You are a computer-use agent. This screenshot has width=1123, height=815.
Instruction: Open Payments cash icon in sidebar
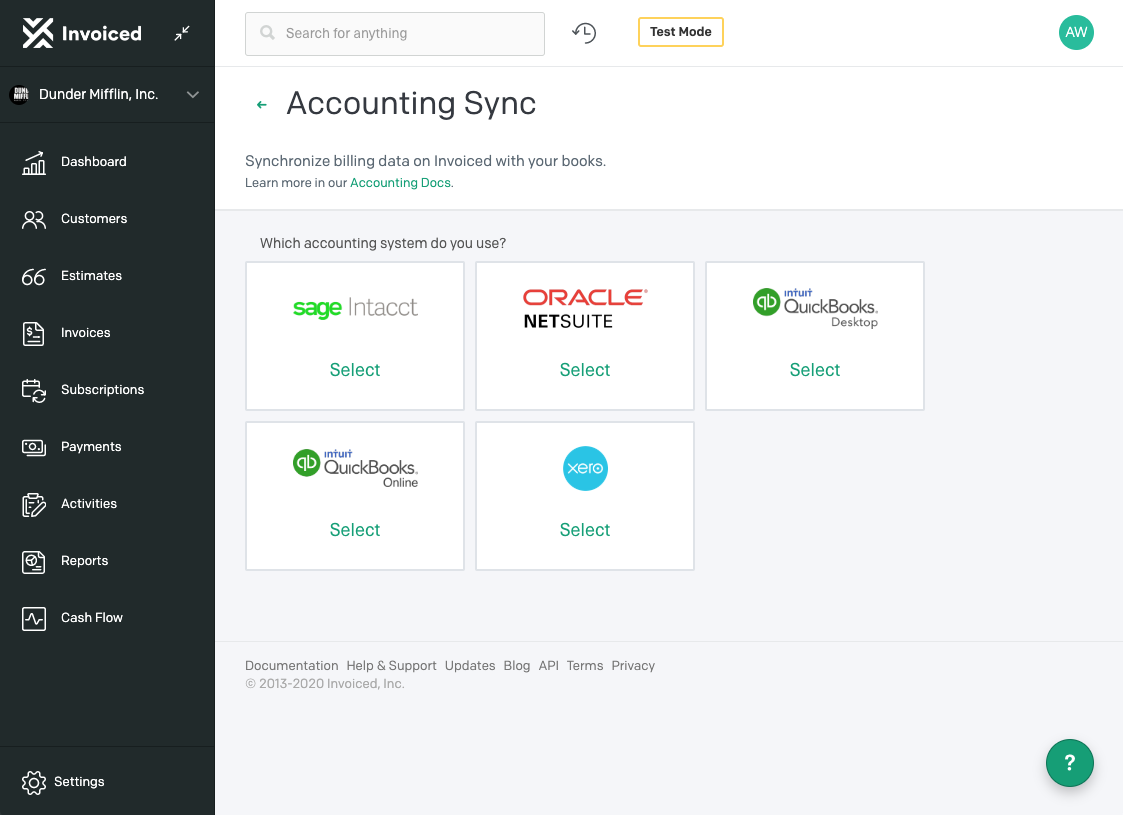pos(34,448)
